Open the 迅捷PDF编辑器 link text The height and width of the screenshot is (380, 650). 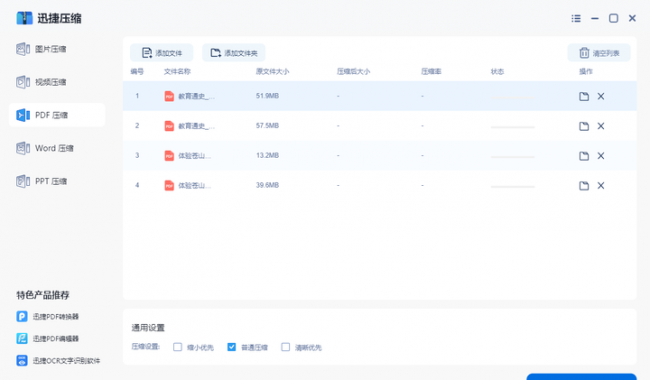(x=56, y=339)
